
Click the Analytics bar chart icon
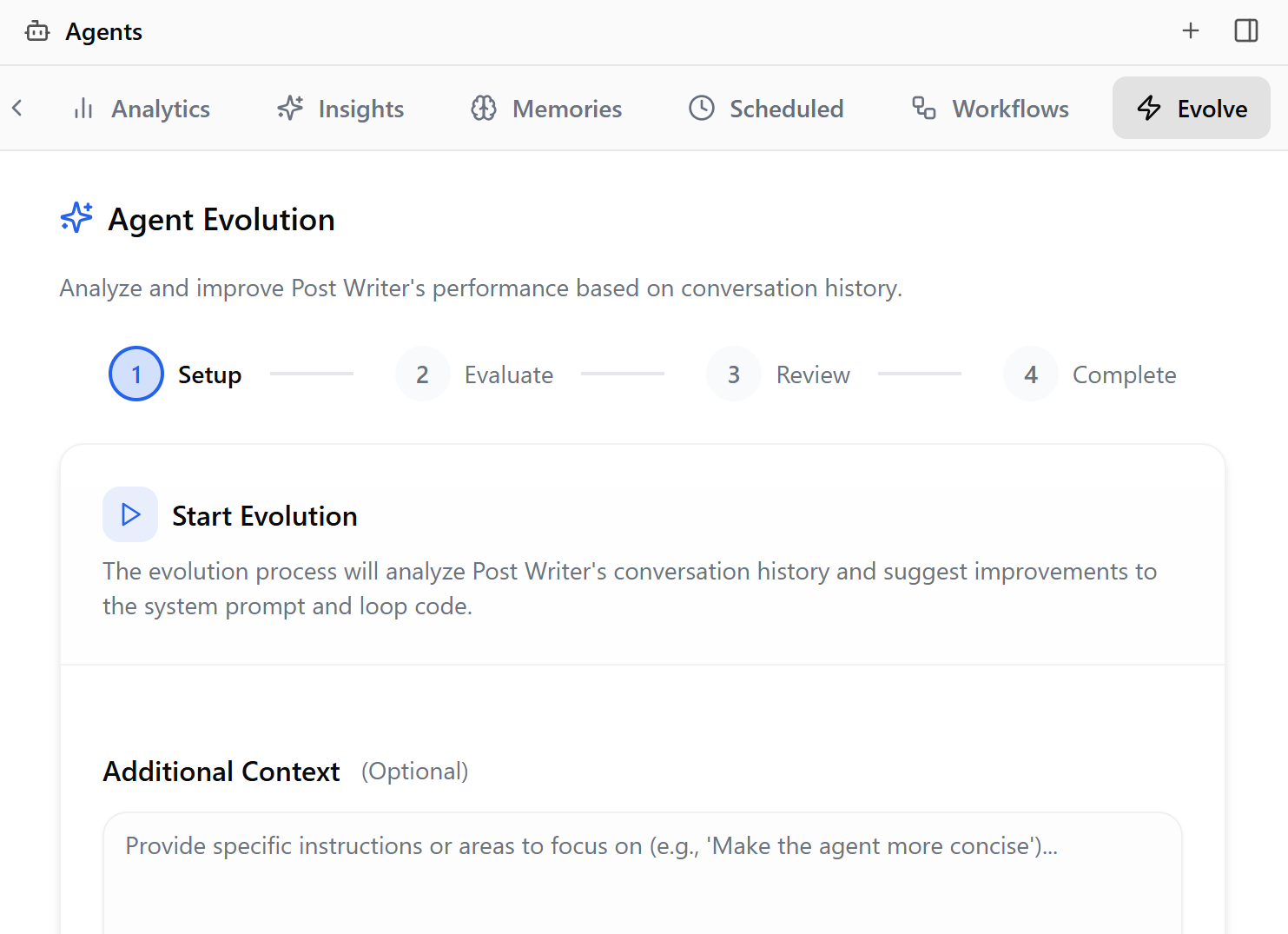(x=83, y=109)
